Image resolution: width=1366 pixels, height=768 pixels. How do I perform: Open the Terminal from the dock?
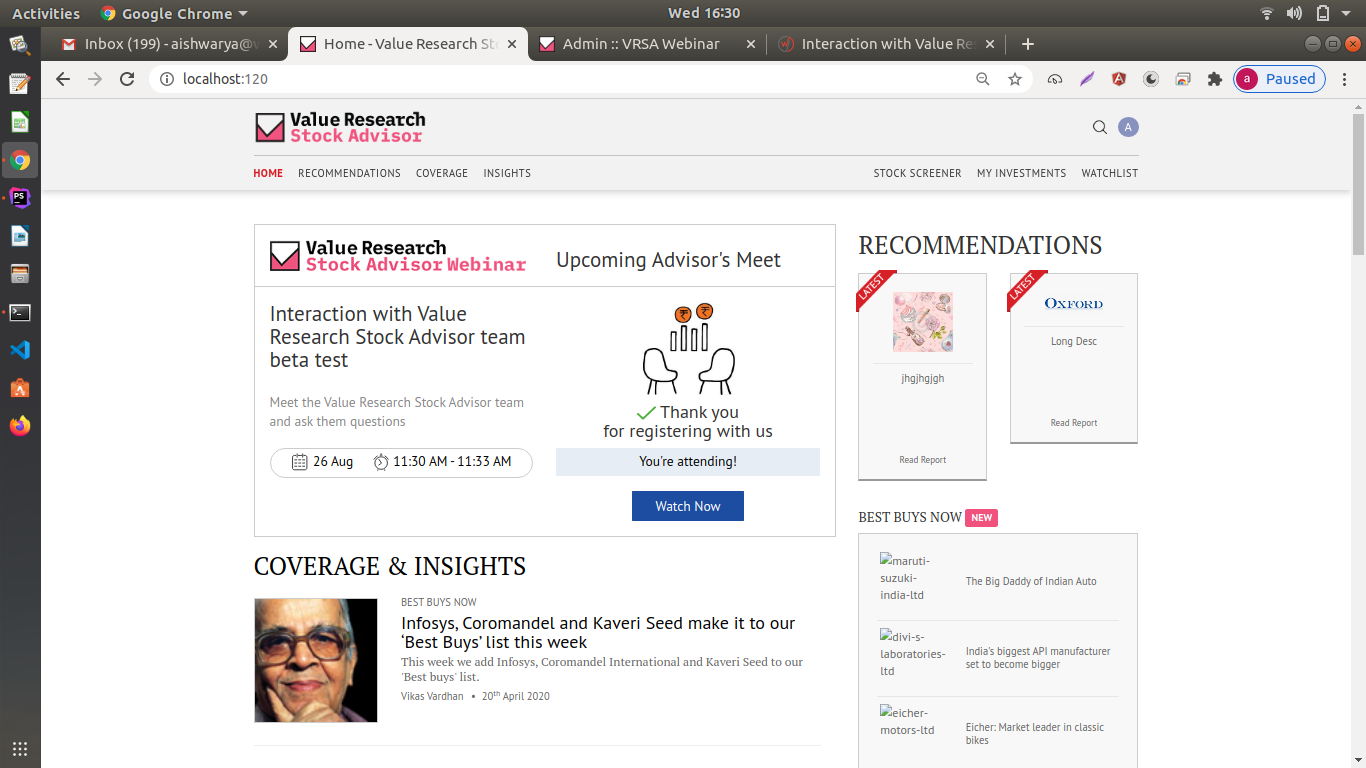(x=20, y=312)
